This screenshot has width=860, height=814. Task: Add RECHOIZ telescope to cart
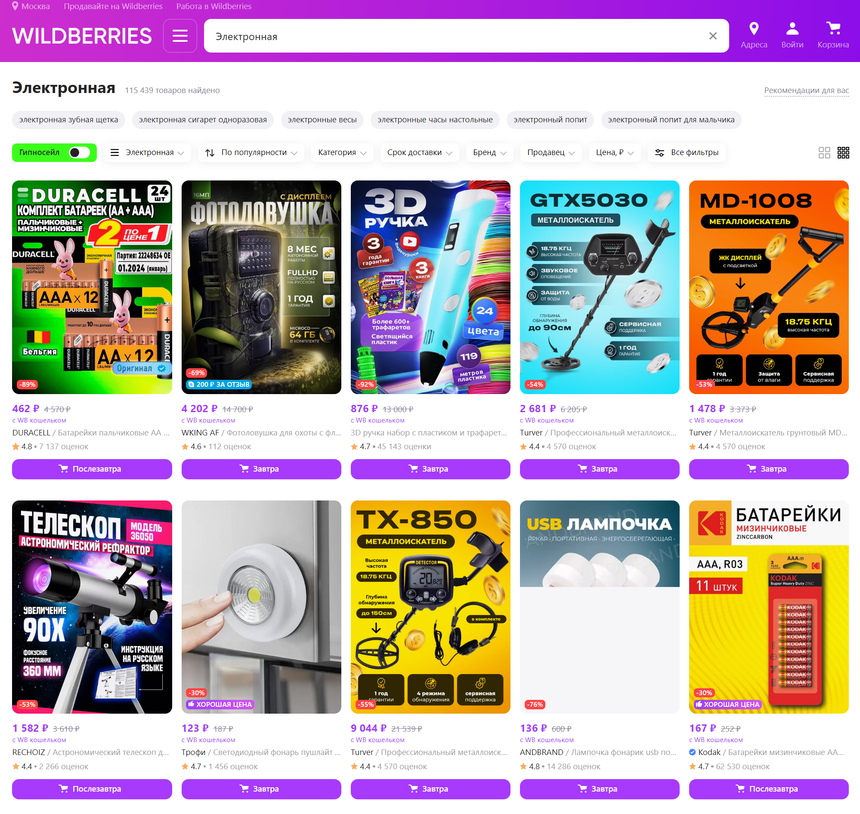92,789
